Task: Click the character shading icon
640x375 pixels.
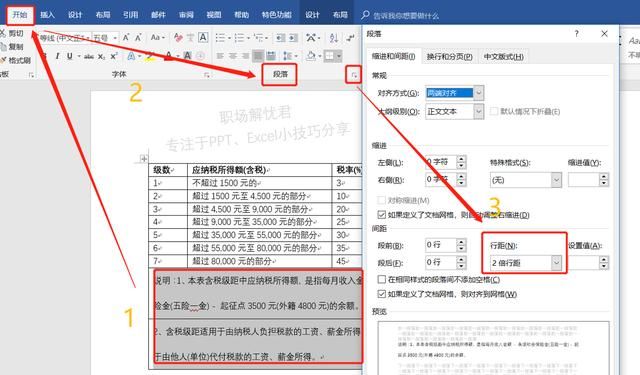Action: (x=187, y=56)
